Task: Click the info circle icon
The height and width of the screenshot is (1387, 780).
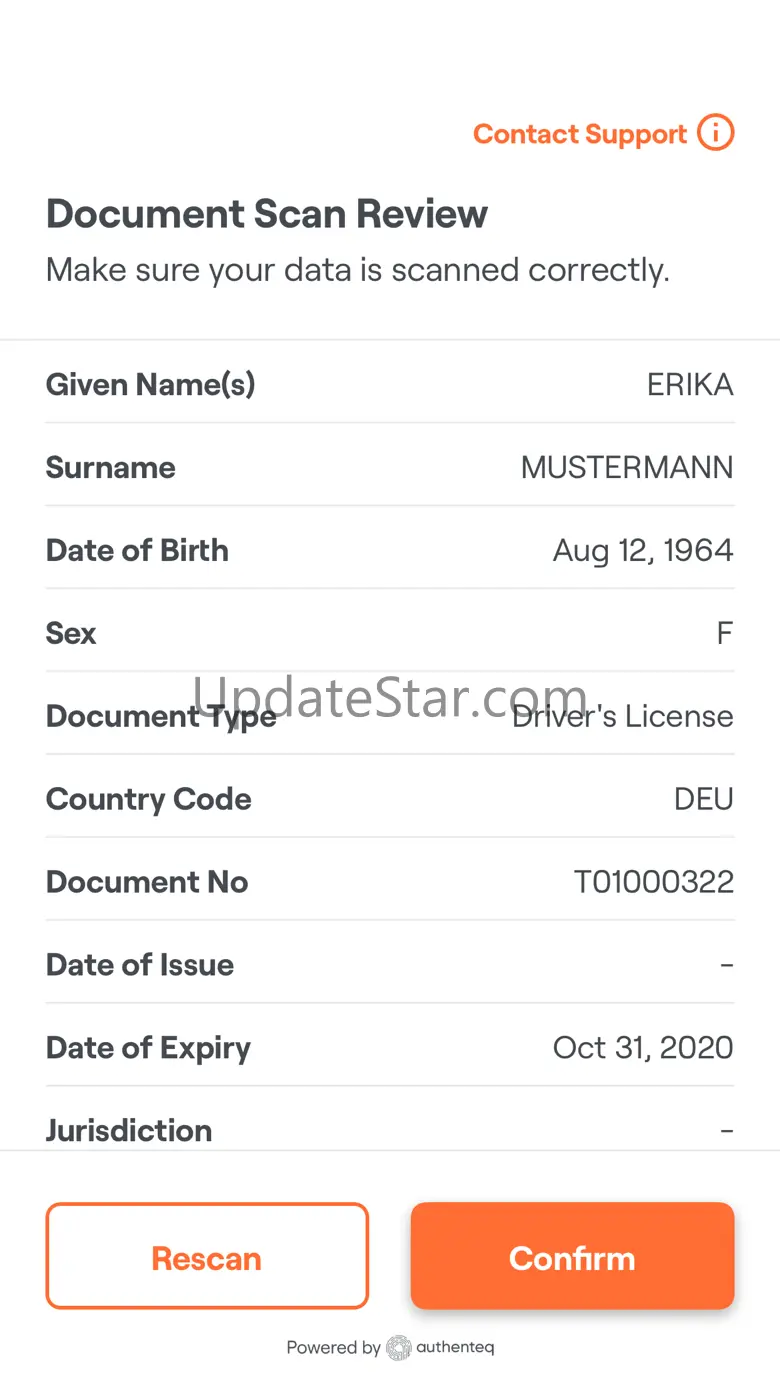Action: tap(716, 133)
